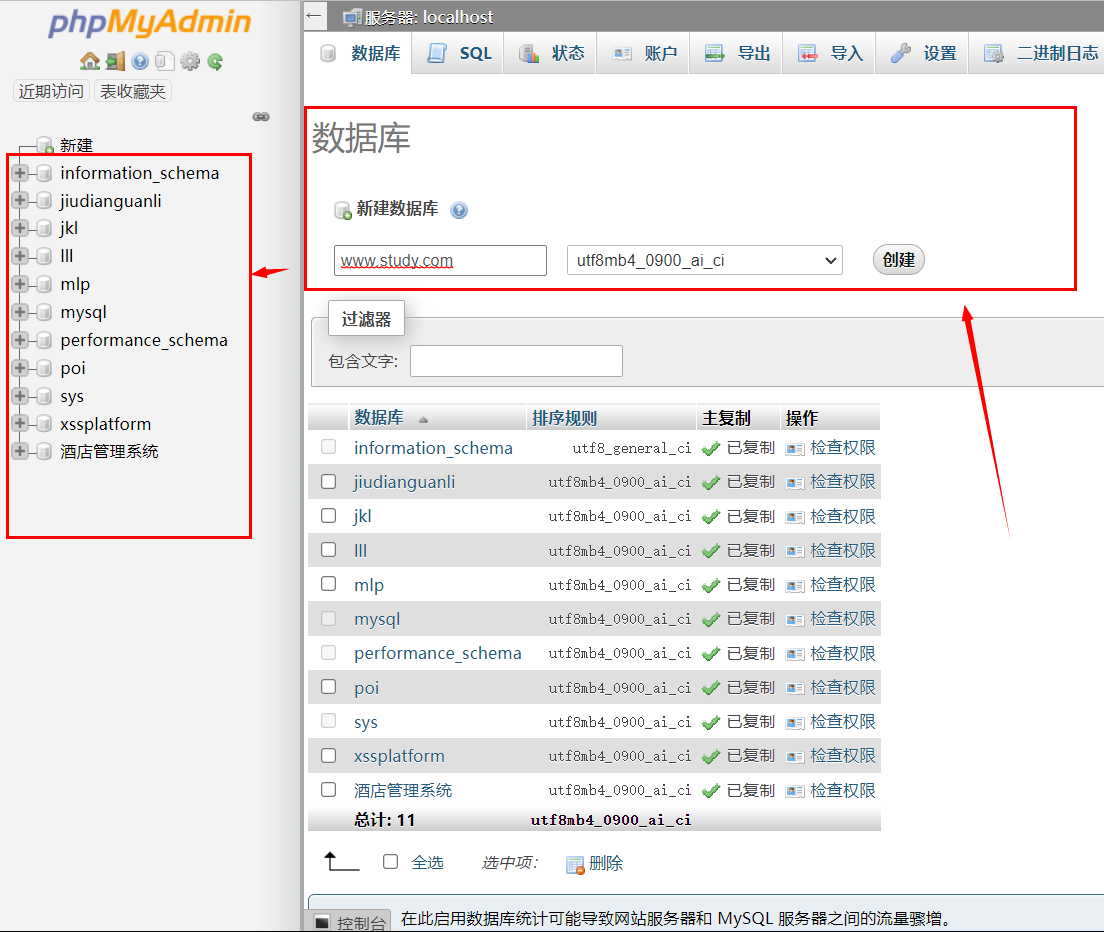This screenshot has height=932, width=1104.
Task: Expand the mlp tree node
Action: [x=20, y=284]
